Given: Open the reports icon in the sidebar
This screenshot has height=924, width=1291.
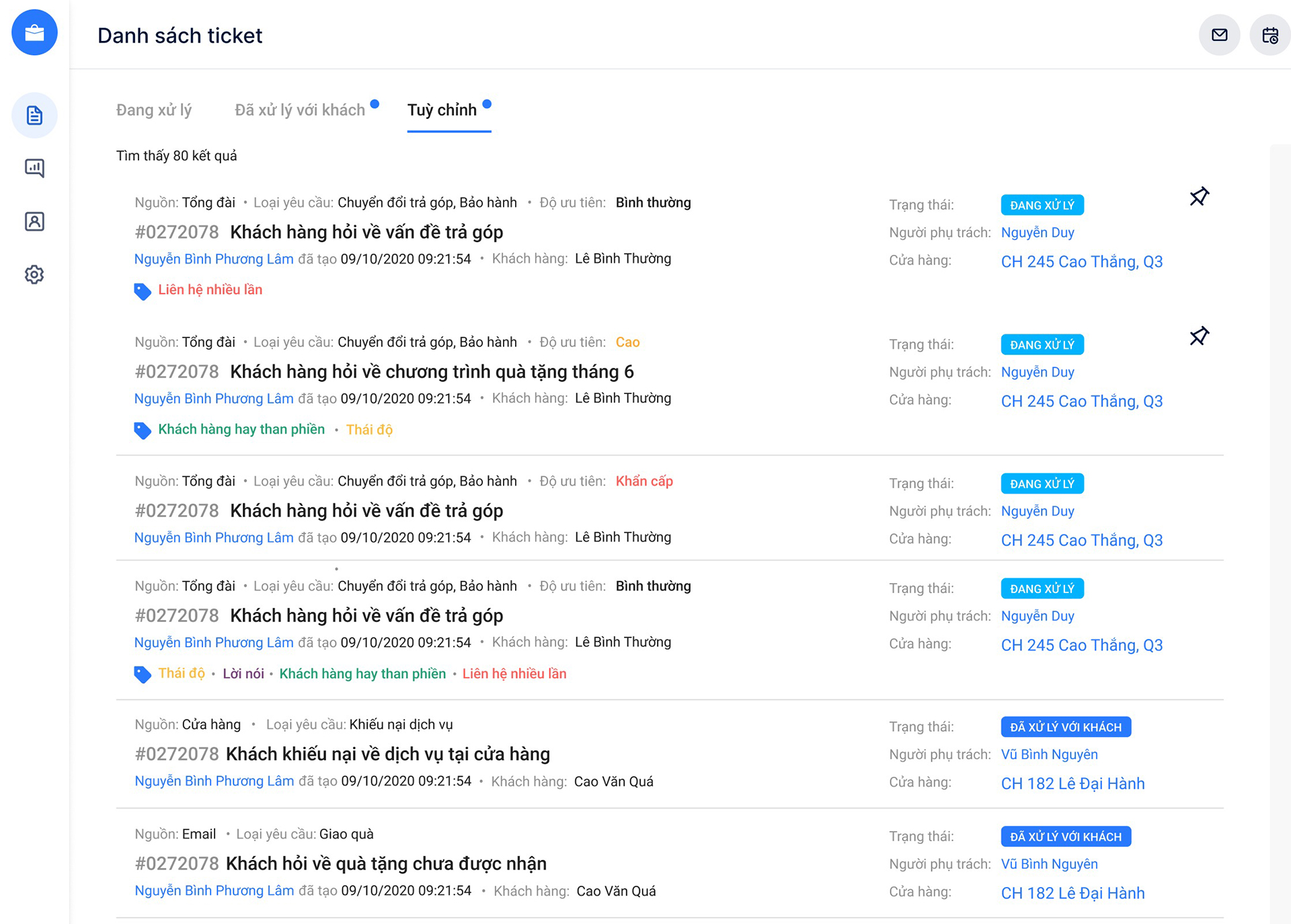Looking at the screenshot, I should 34,168.
